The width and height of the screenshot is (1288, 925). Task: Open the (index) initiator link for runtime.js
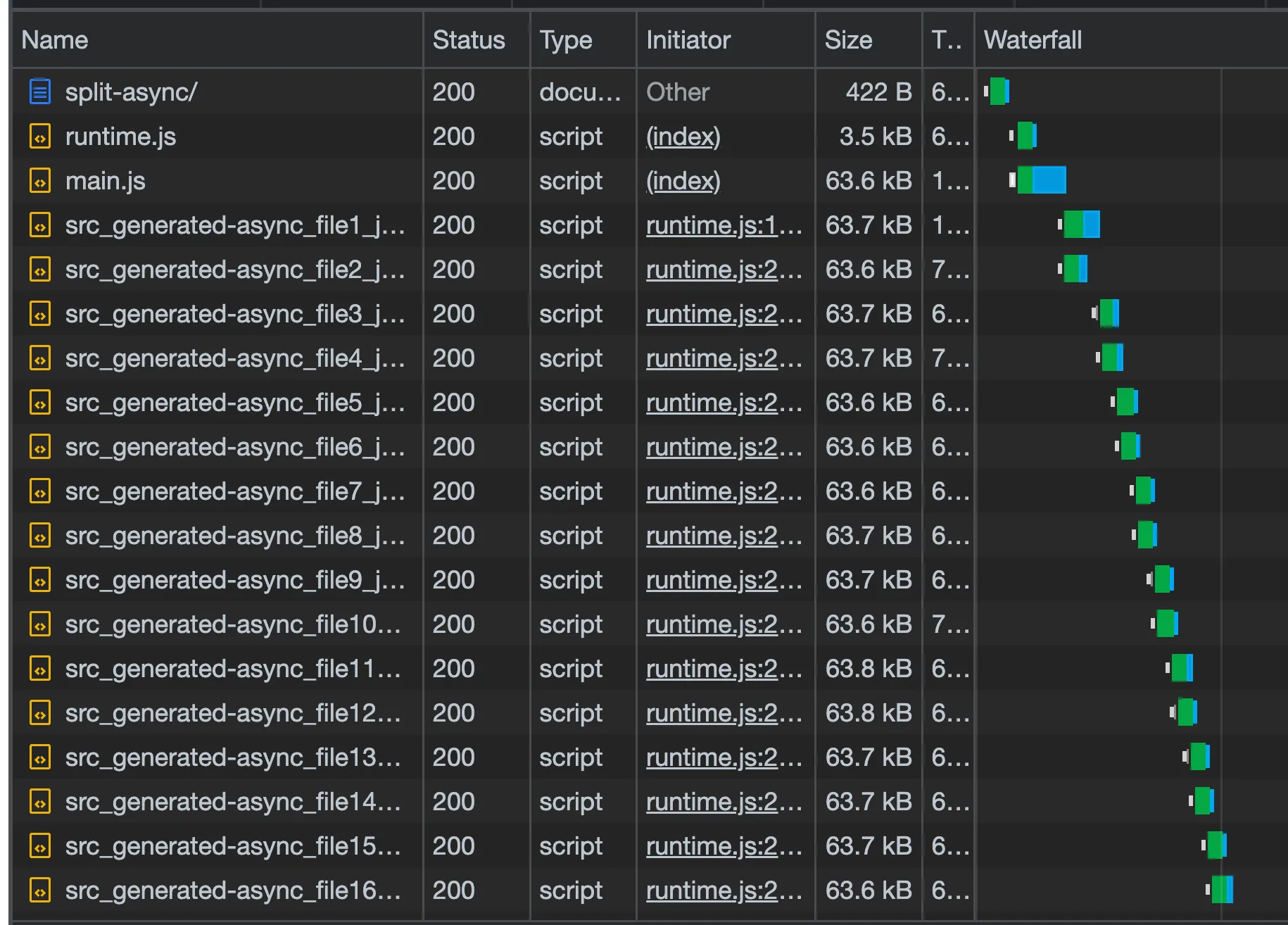(683, 137)
